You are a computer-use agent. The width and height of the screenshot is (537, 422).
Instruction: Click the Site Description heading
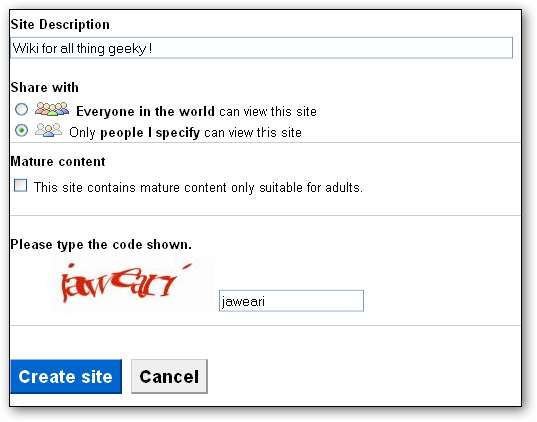[x=60, y=25]
